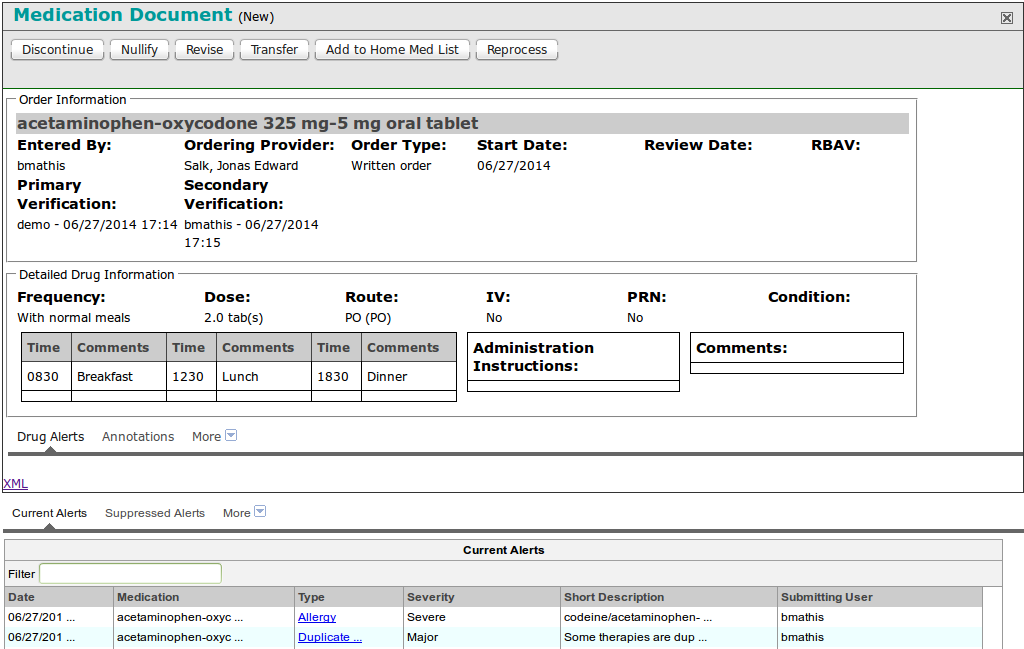The width and height of the screenshot is (1024, 649).
Task: Click the 'PO (PO)' route value
Action: [368, 318]
